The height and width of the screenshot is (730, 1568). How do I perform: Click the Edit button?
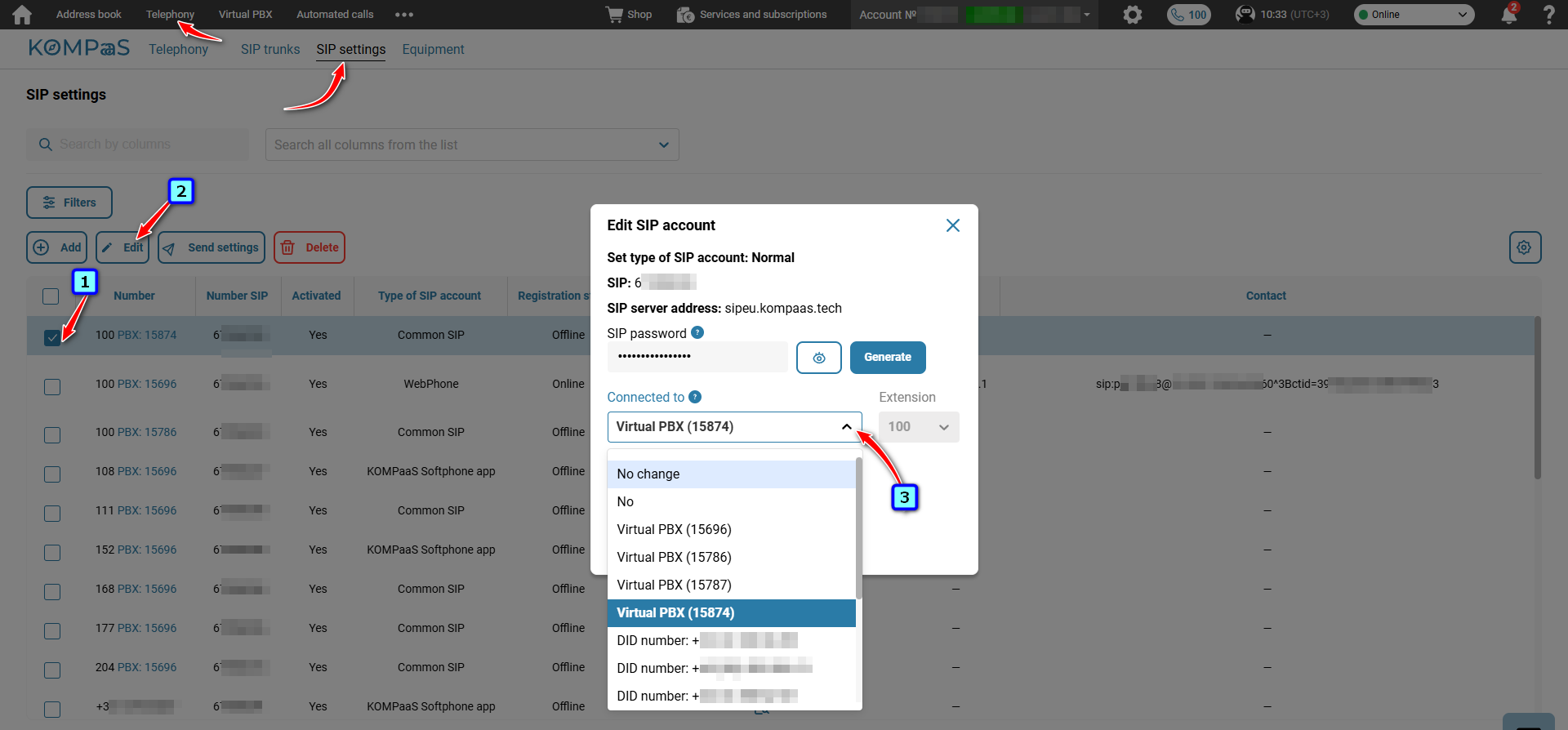coord(122,247)
